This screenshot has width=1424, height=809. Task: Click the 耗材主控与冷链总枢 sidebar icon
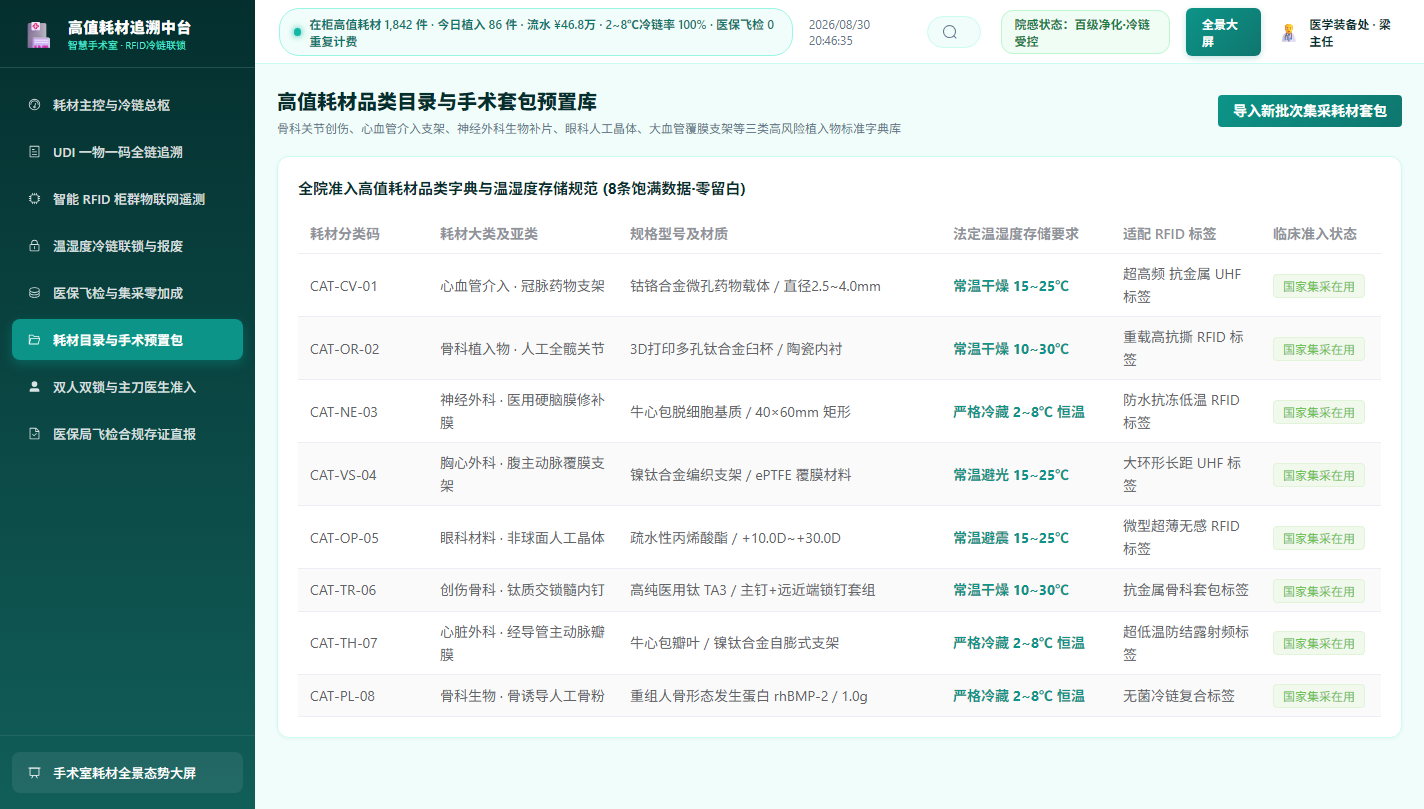(35, 105)
